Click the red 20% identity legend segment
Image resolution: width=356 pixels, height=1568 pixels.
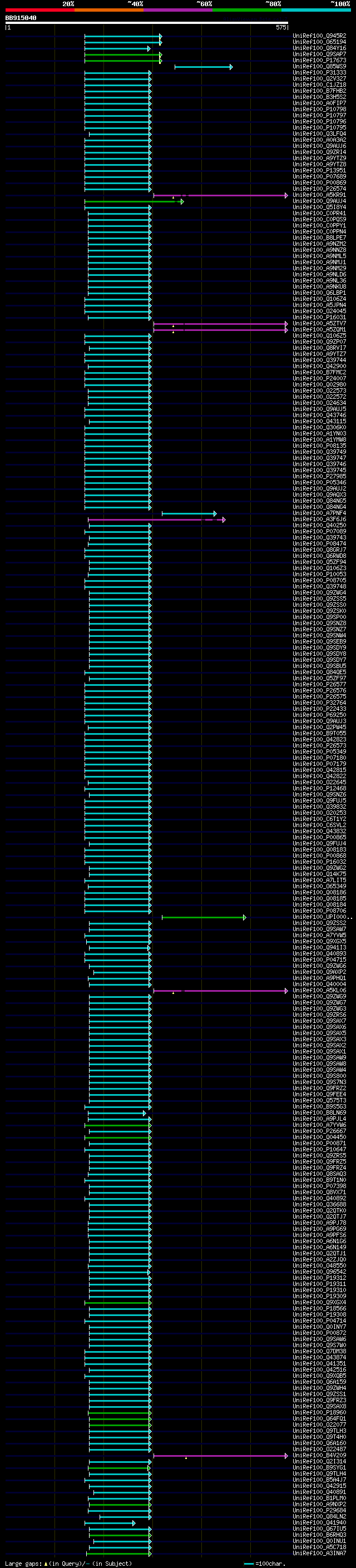(39, 10)
